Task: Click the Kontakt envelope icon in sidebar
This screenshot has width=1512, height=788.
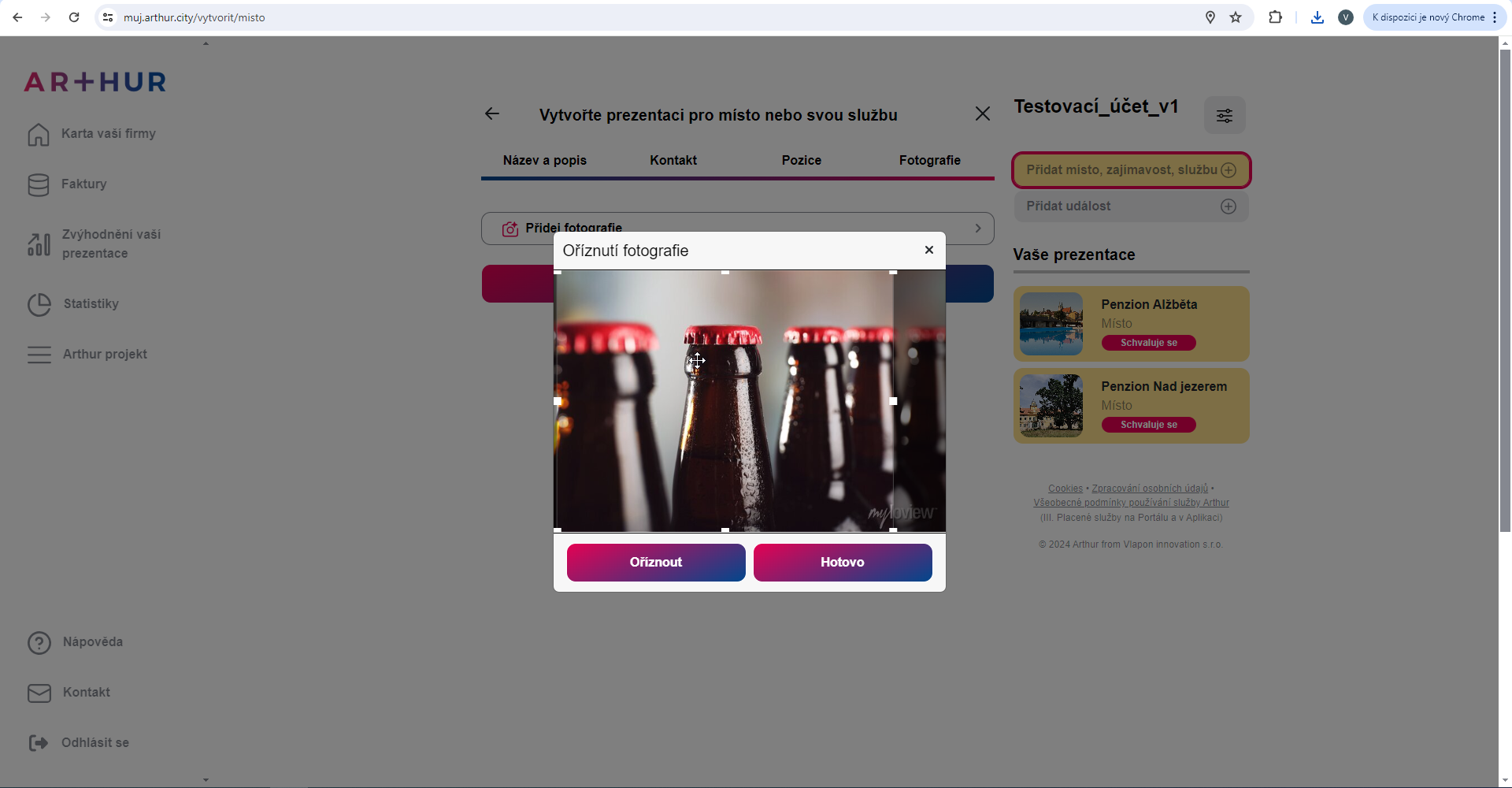Action: point(39,693)
